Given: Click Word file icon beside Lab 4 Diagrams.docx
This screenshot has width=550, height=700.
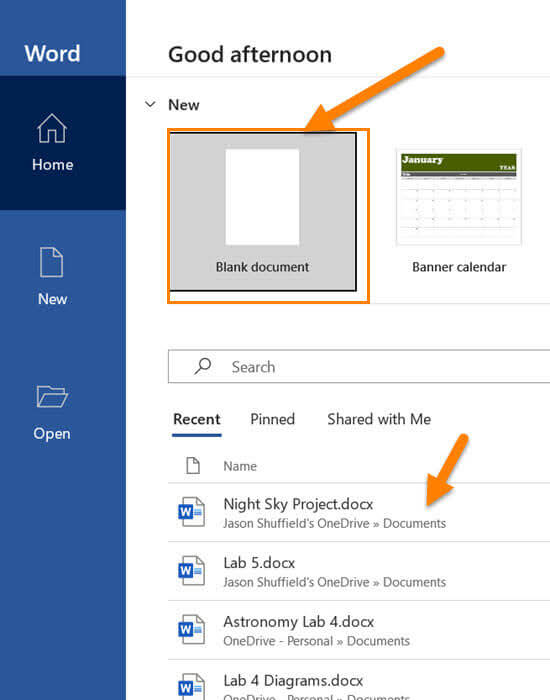Looking at the screenshot, I should [192, 687].
